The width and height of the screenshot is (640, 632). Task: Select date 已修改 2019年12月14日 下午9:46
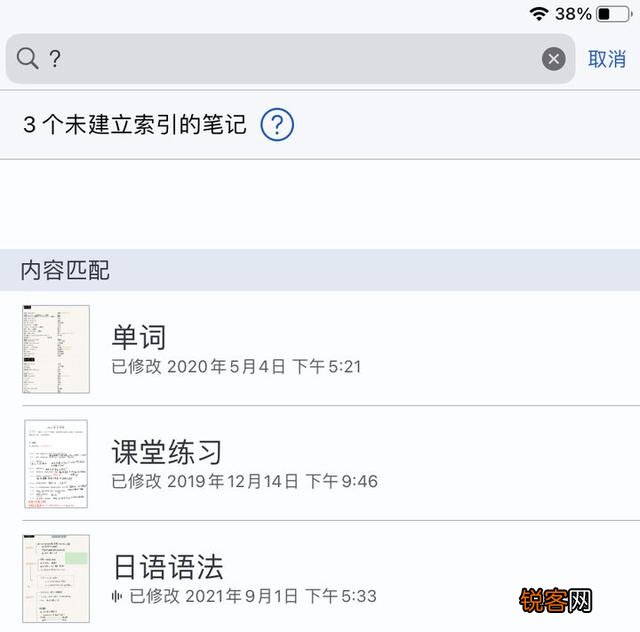point(244,481)
